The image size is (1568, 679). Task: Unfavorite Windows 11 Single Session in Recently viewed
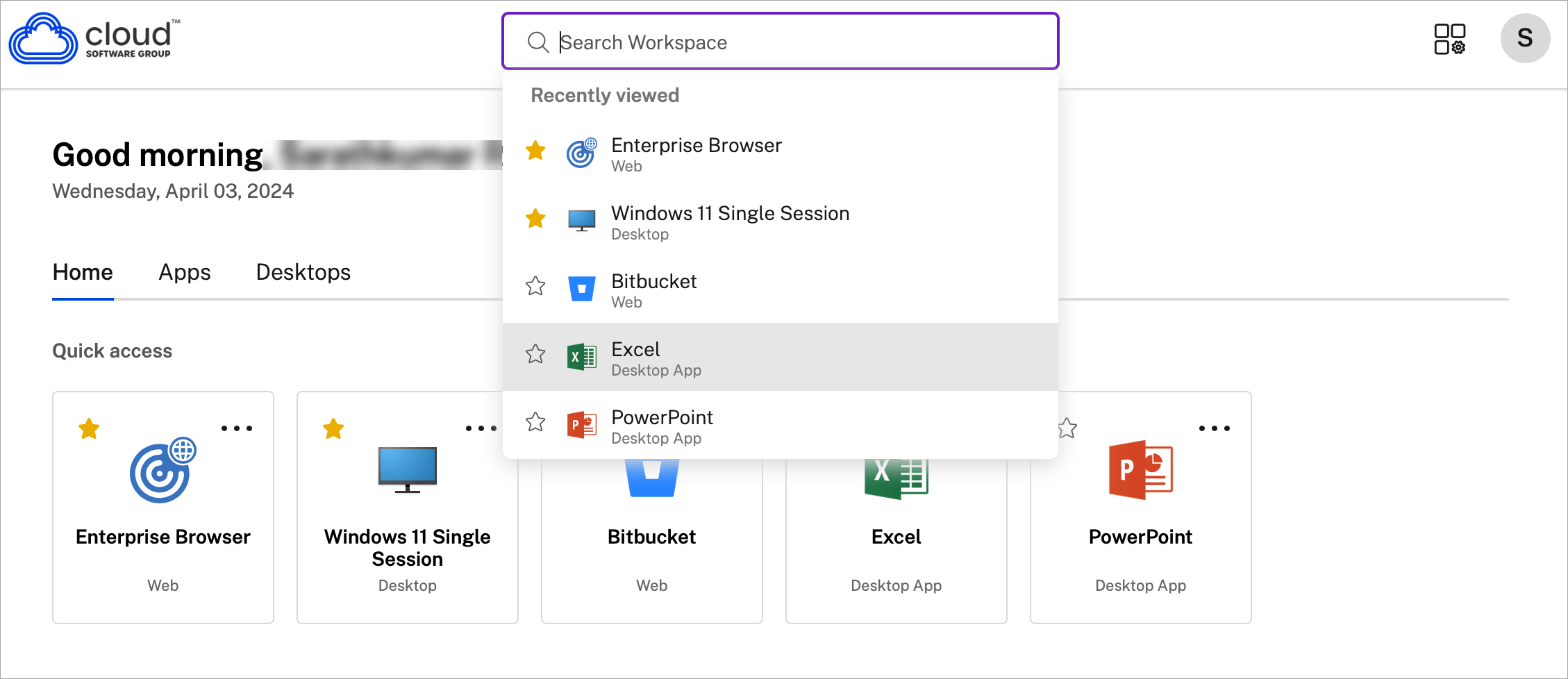535,218
